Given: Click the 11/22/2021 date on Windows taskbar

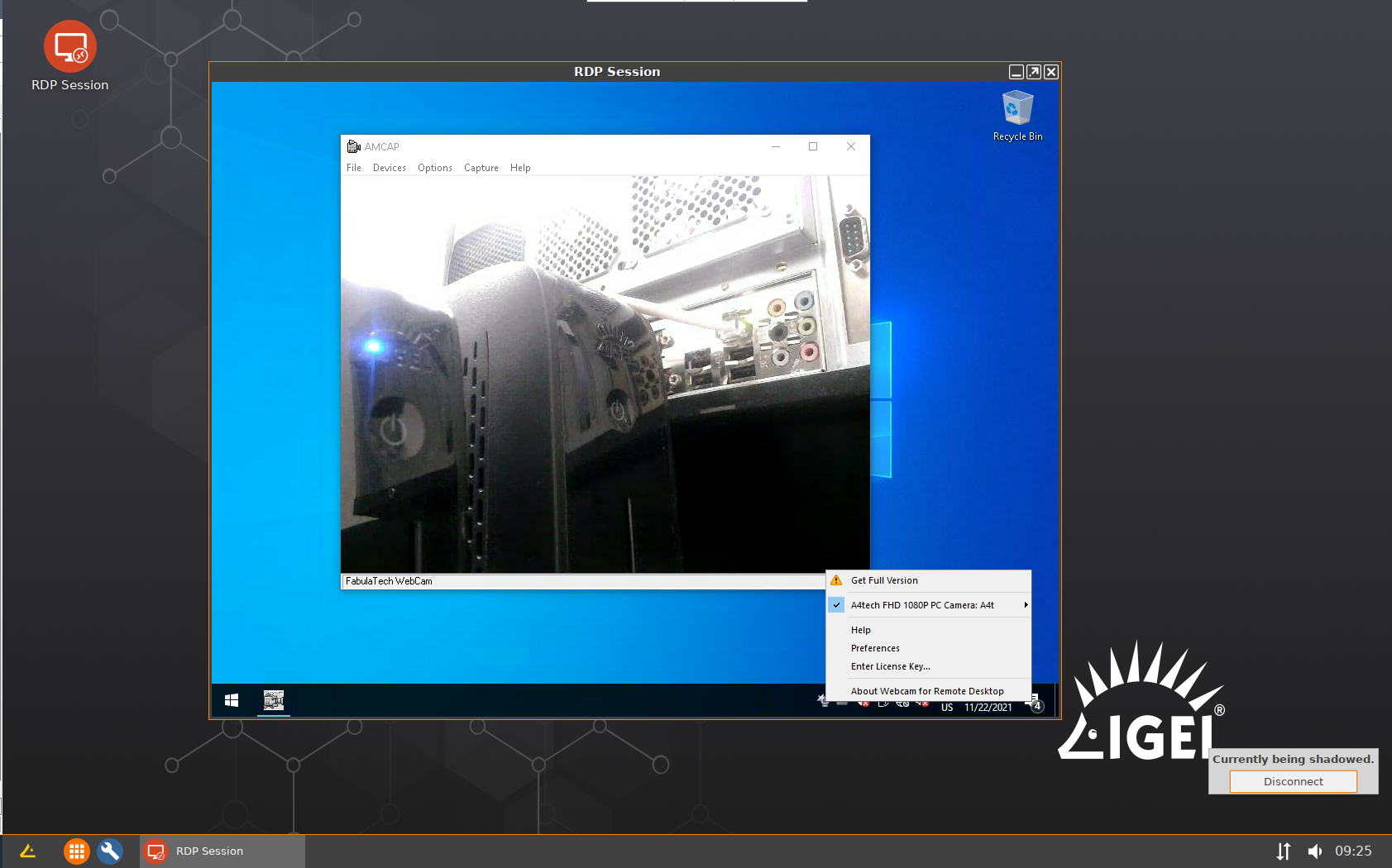Looking at the screenshot, I should coord(988,708).
